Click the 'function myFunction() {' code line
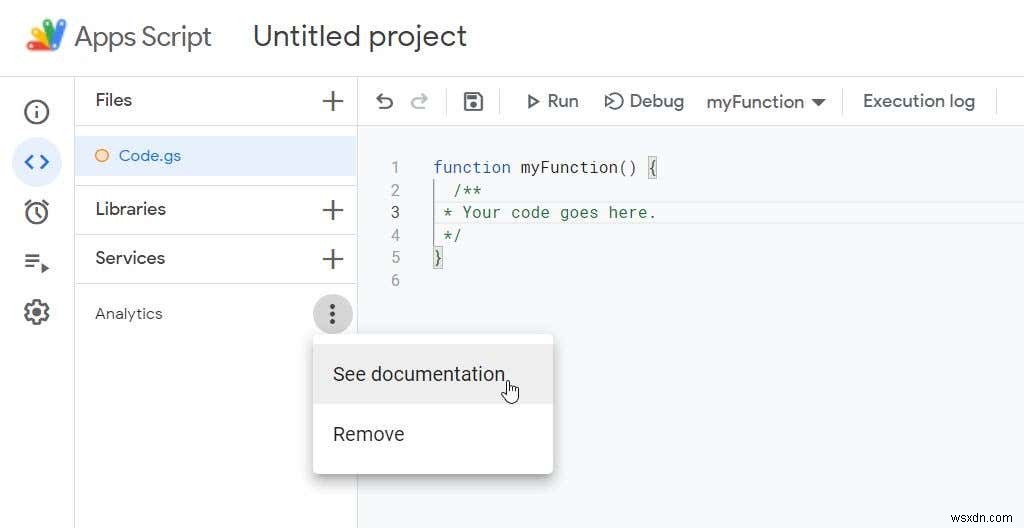The image size is (1024, 528). pyautogui.click(x=545, y=167)
